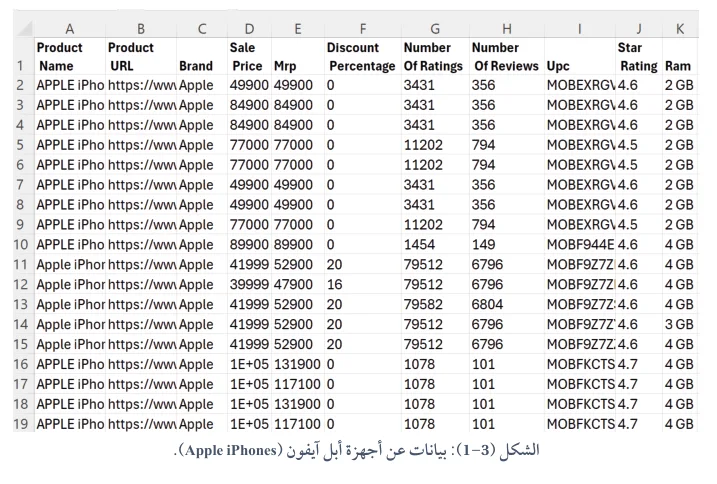The width and height of the screenshot is (717, 484).
Task: Select row 5 header number
Action: tap(20, 145)
